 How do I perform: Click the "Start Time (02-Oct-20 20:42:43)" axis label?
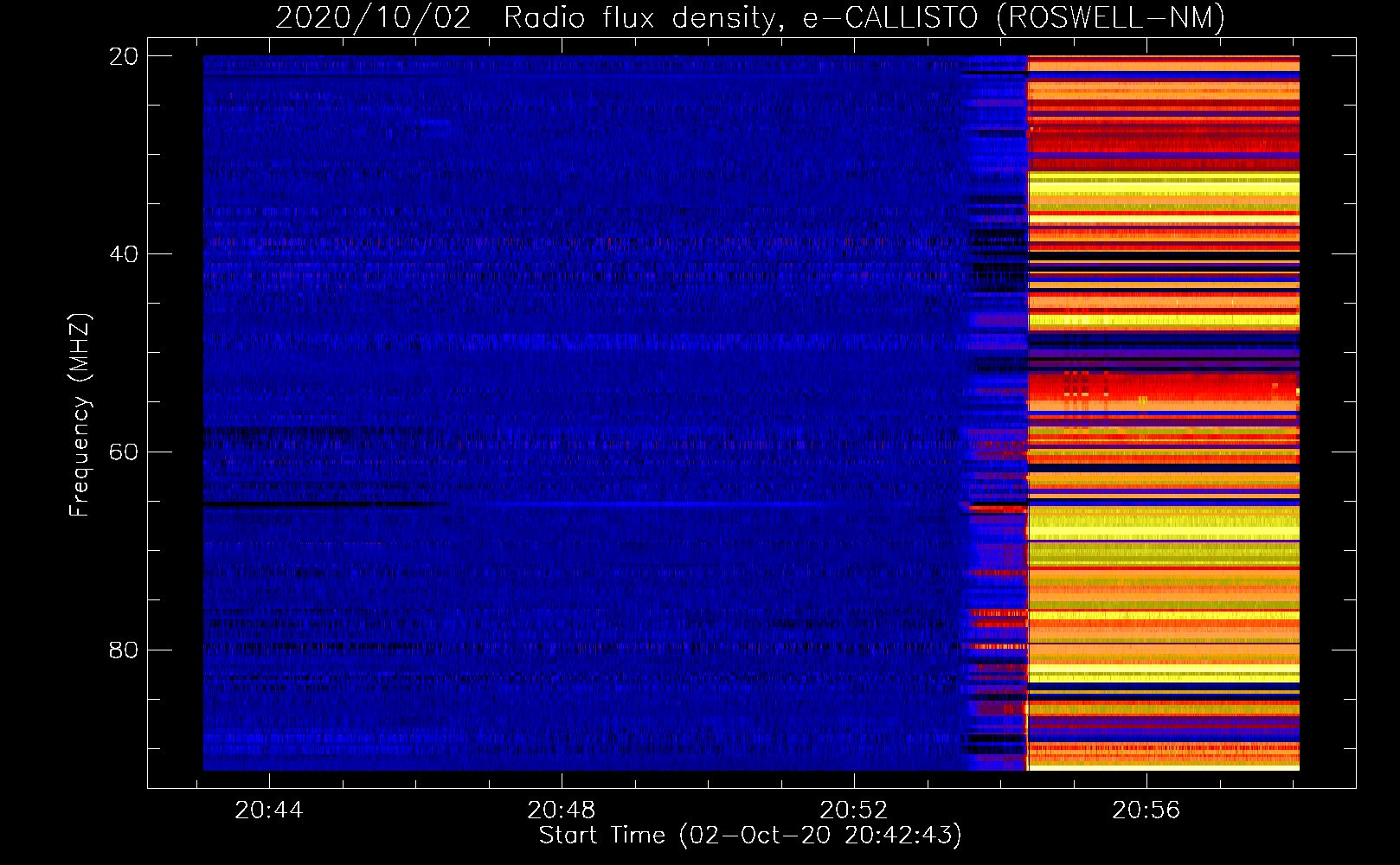click(x=750, y=836)
